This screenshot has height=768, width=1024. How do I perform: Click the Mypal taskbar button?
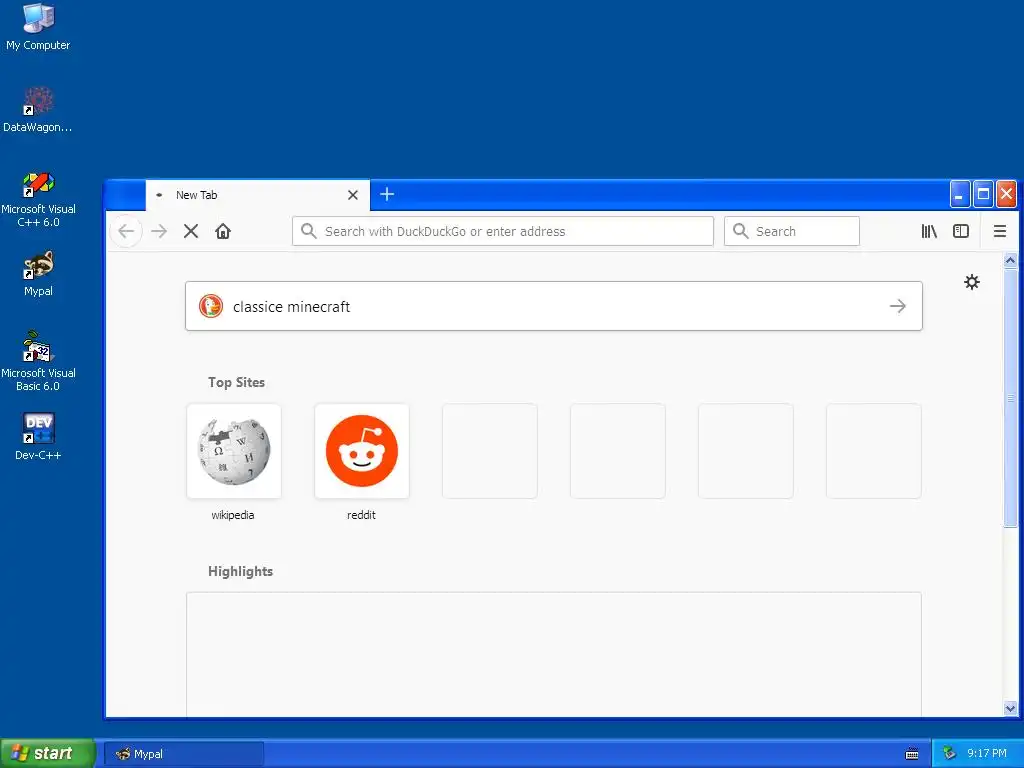184,754
